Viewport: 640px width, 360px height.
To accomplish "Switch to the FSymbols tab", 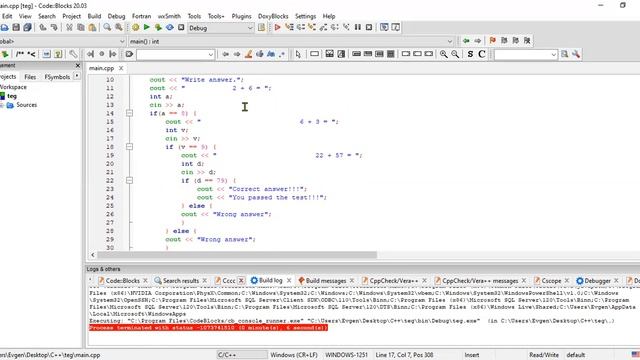I will (57, 77).
